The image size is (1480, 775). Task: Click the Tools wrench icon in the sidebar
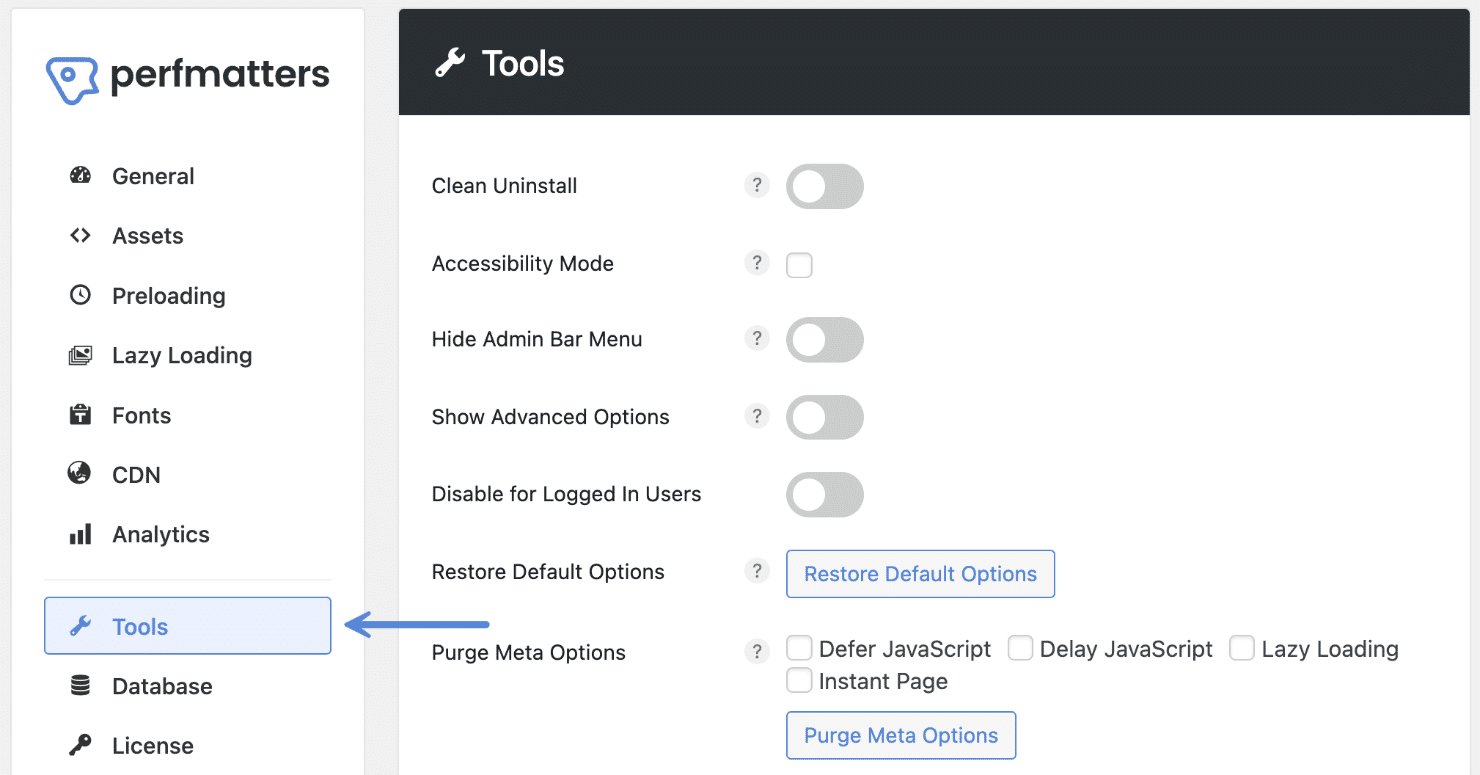(81, 625)
